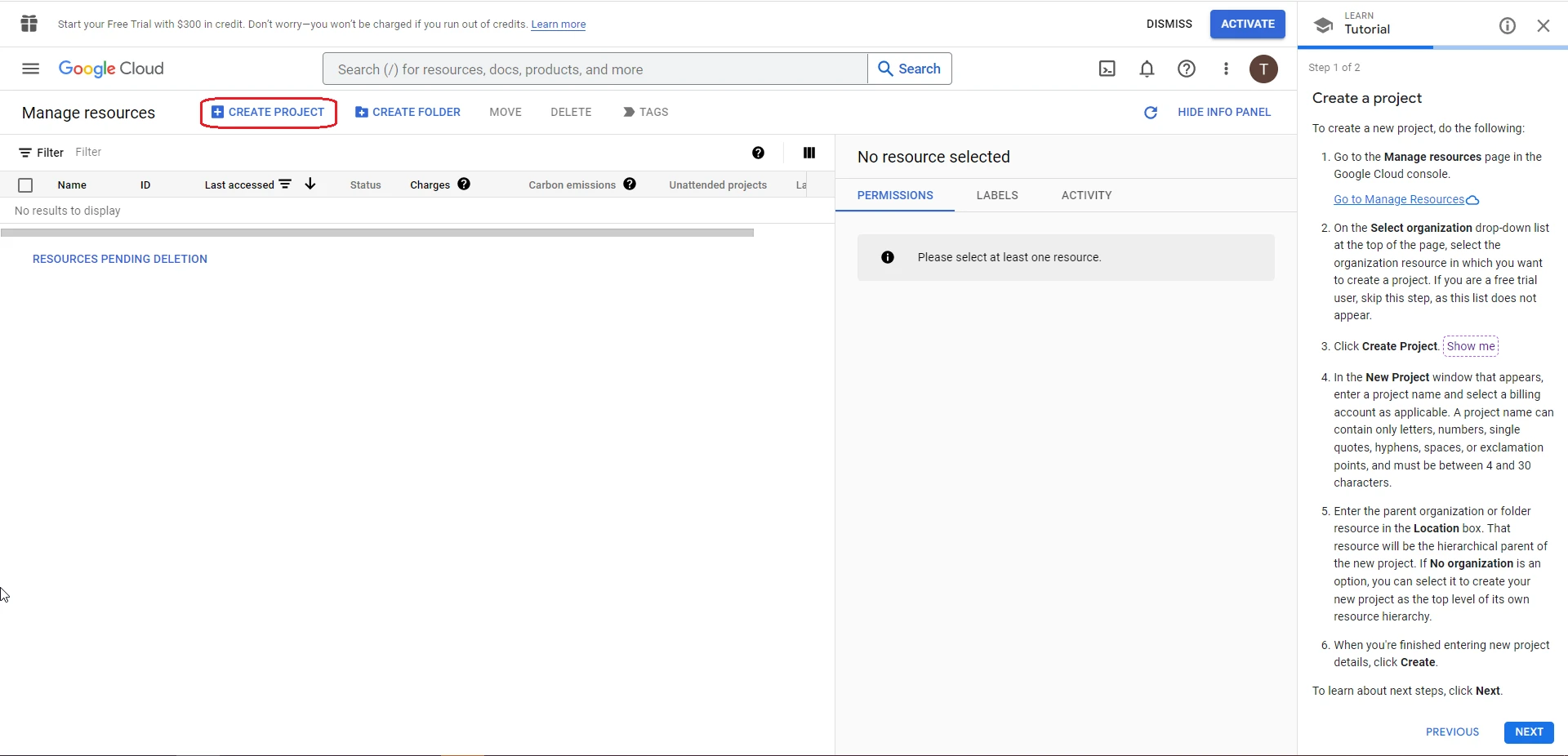Click the Activate free trial button
This screenshot has height=756, width=1568.
pos(1247,24)
